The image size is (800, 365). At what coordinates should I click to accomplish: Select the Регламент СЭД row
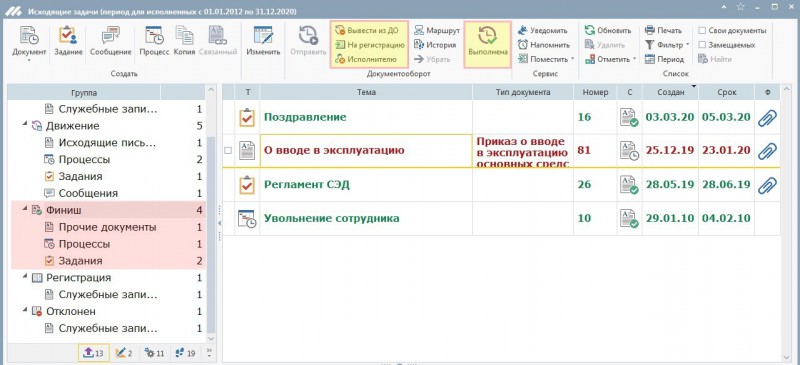501,184
